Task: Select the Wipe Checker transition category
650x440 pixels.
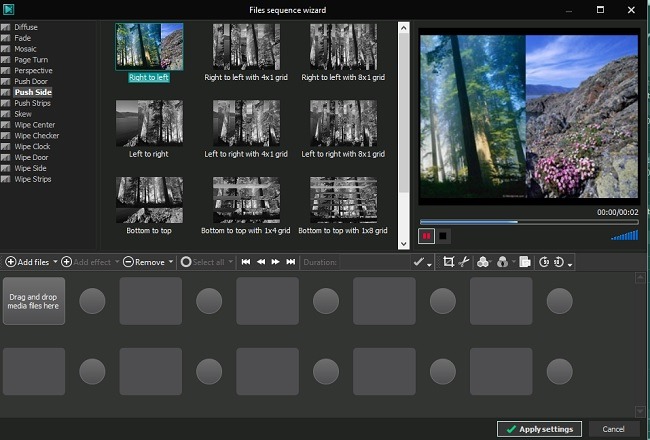Action: (x=36, y=136)
